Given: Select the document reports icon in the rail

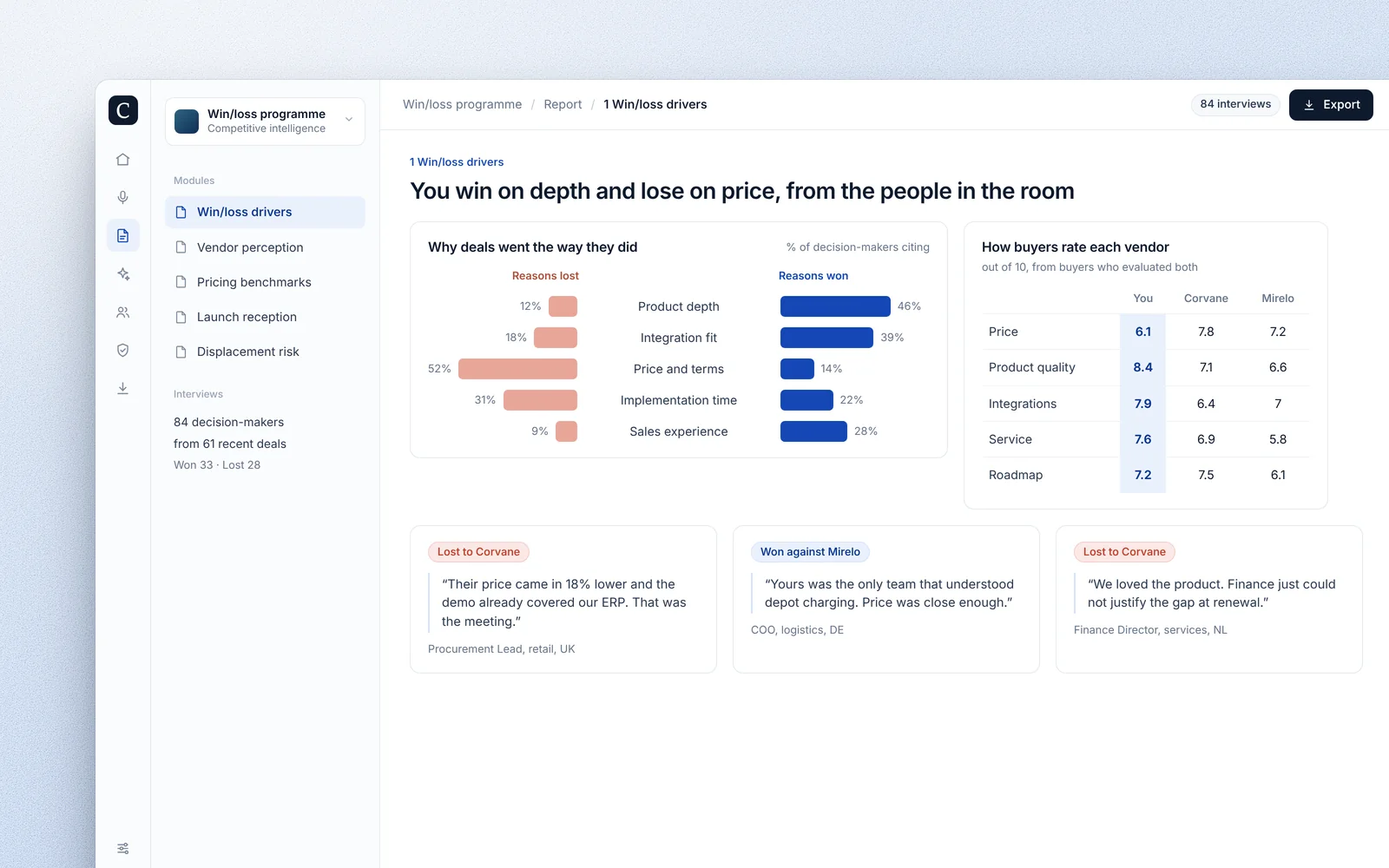Looking at the screenshot, I should point(123,236).
